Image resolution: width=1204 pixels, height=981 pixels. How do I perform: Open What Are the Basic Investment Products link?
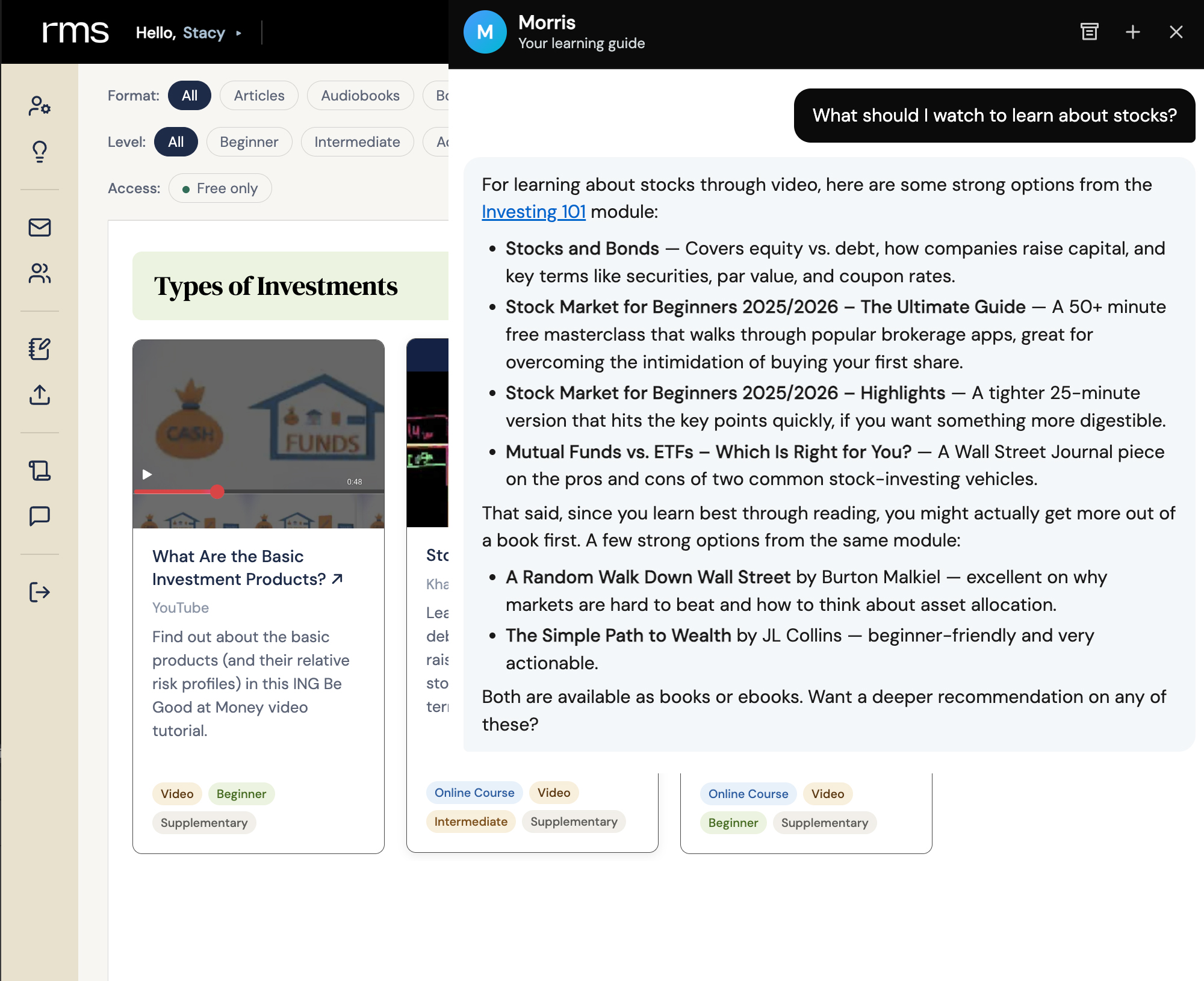[247, 568]
